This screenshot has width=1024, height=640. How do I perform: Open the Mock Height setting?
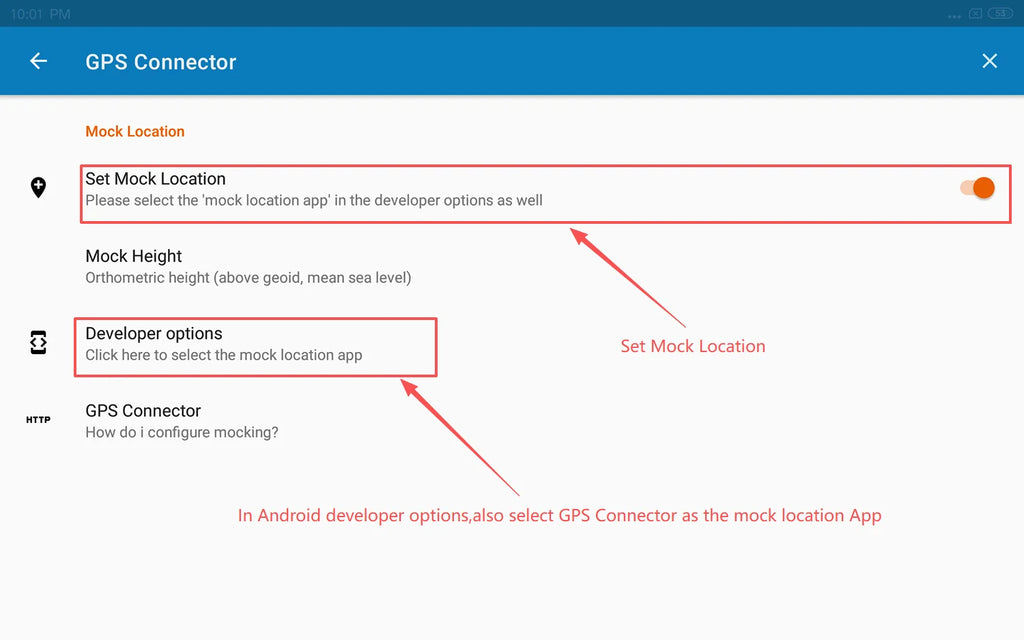point(512,266)
